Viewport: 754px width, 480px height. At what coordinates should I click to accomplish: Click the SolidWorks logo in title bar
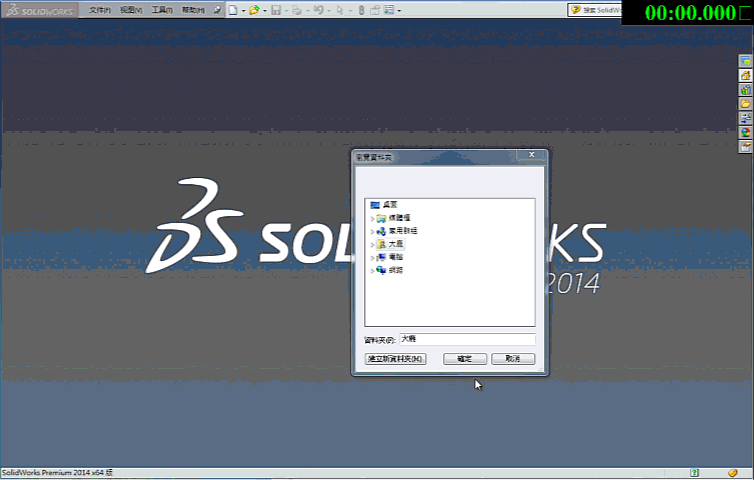coord(39,10)
